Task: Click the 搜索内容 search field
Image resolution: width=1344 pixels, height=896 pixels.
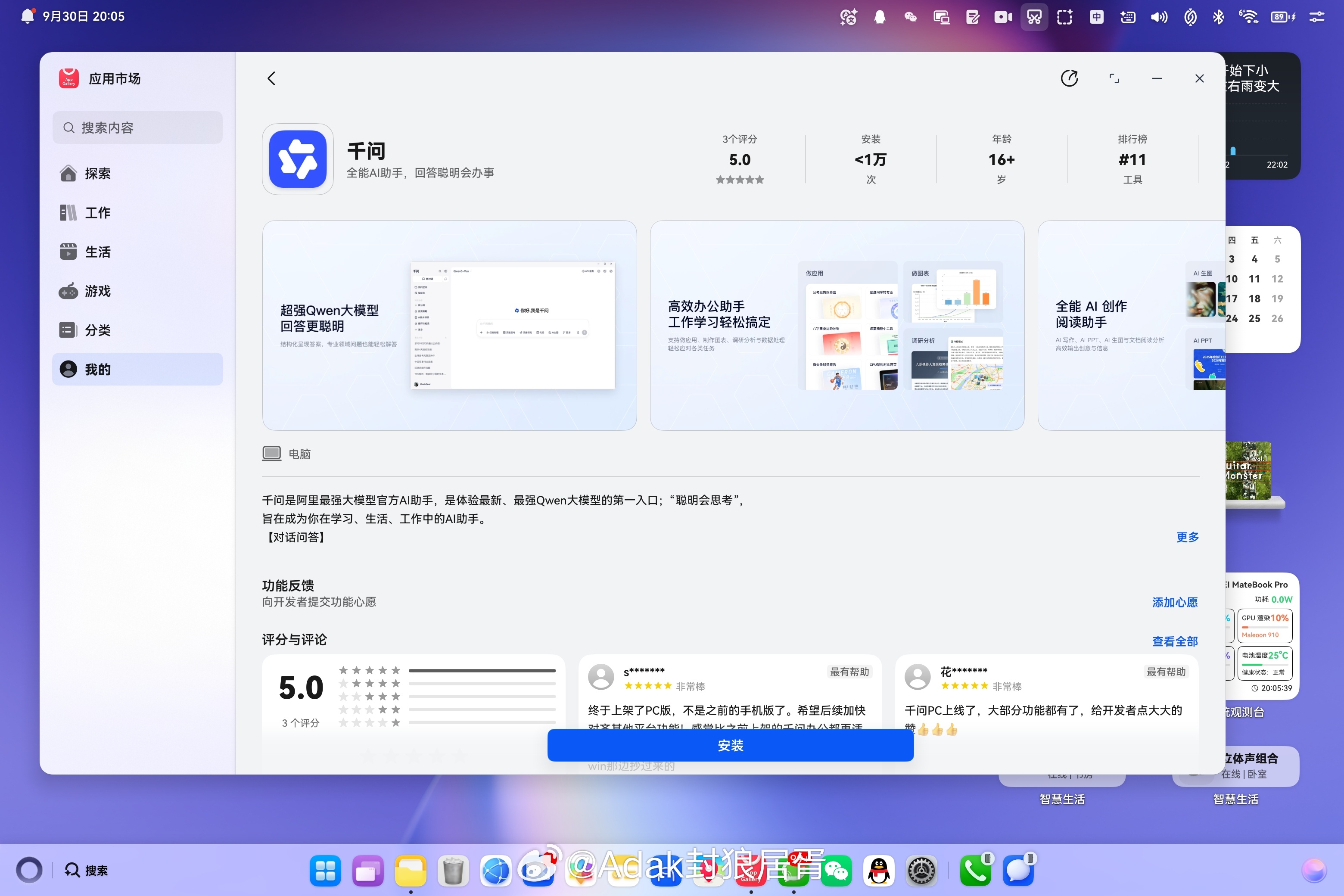Action: click(x=138, y=128)
